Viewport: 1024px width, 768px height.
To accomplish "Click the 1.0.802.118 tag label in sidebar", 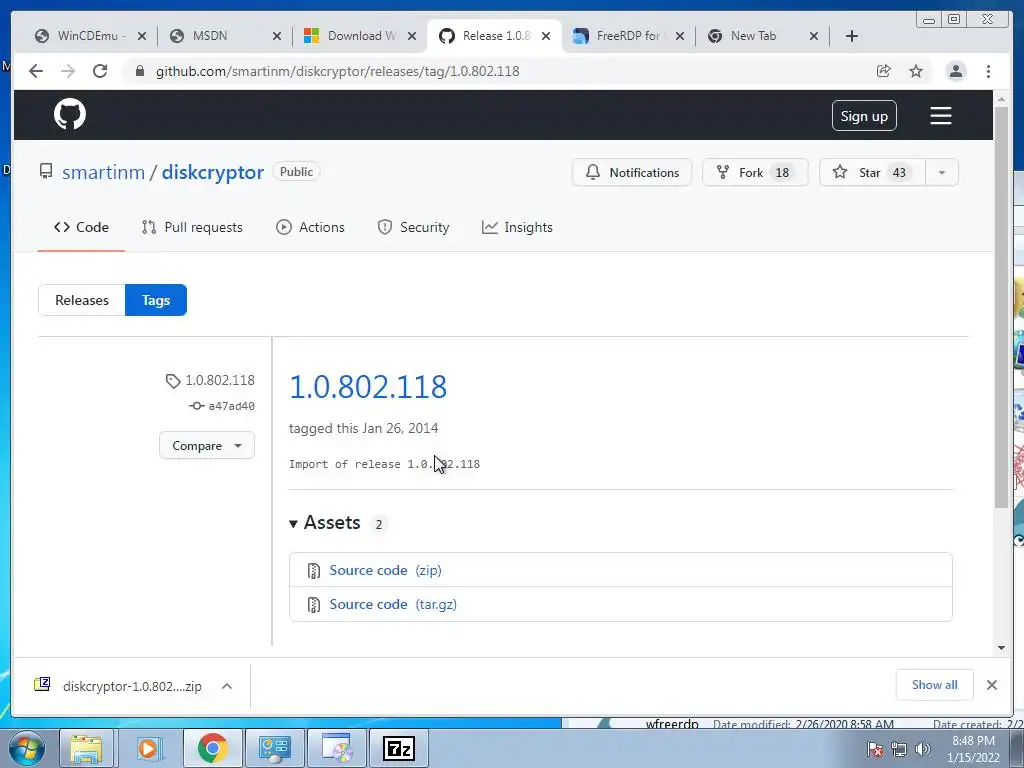I will [x=210, y=380].
